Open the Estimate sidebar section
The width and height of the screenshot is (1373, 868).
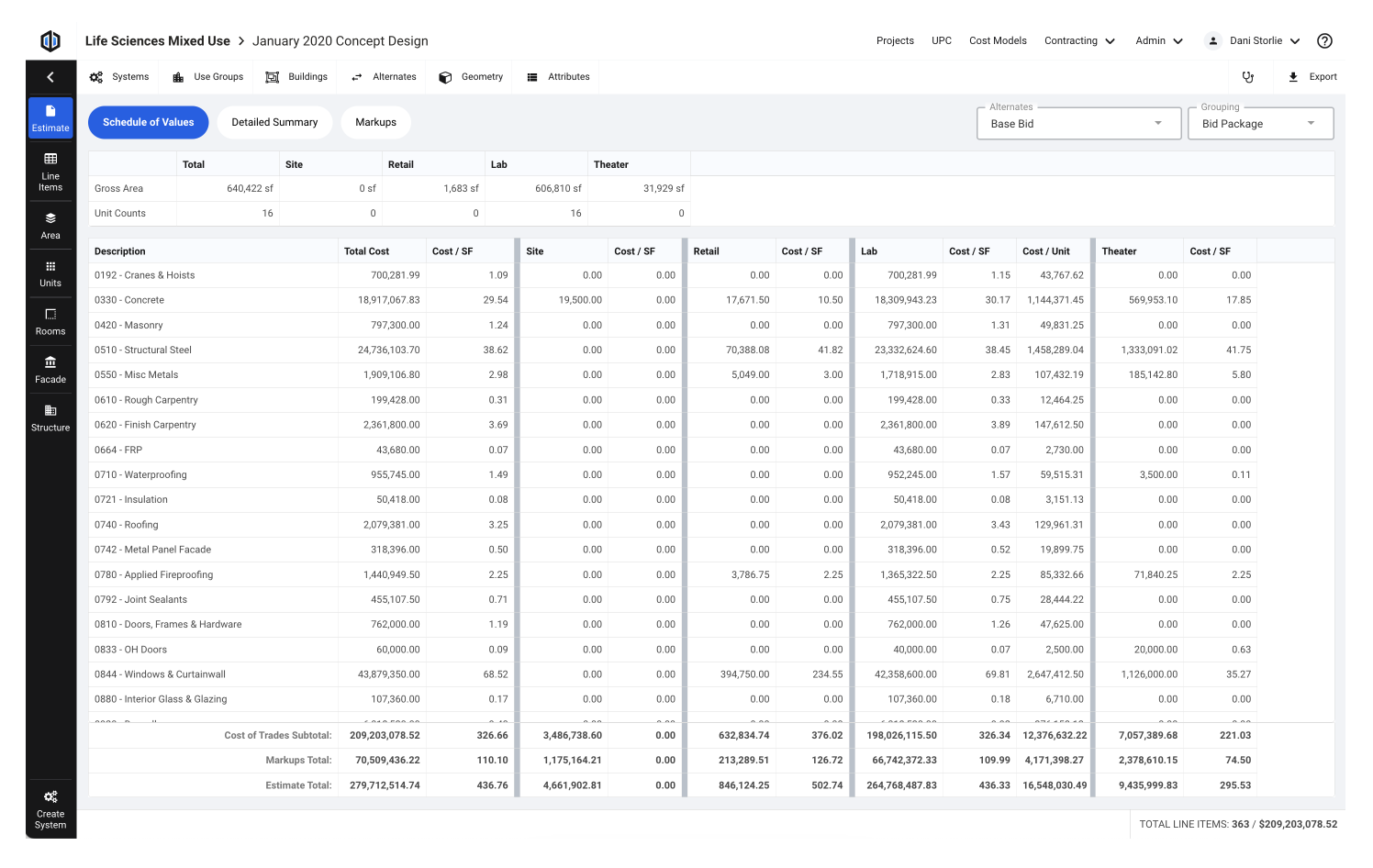point(50,118)
